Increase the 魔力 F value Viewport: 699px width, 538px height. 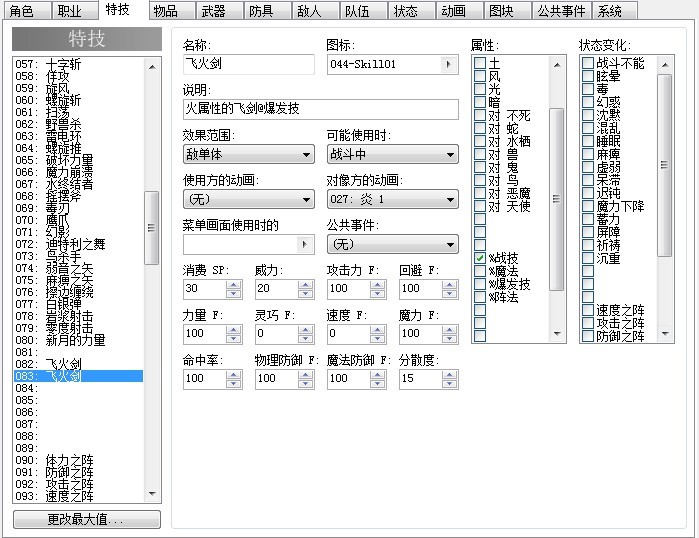(x=449, y=329)
